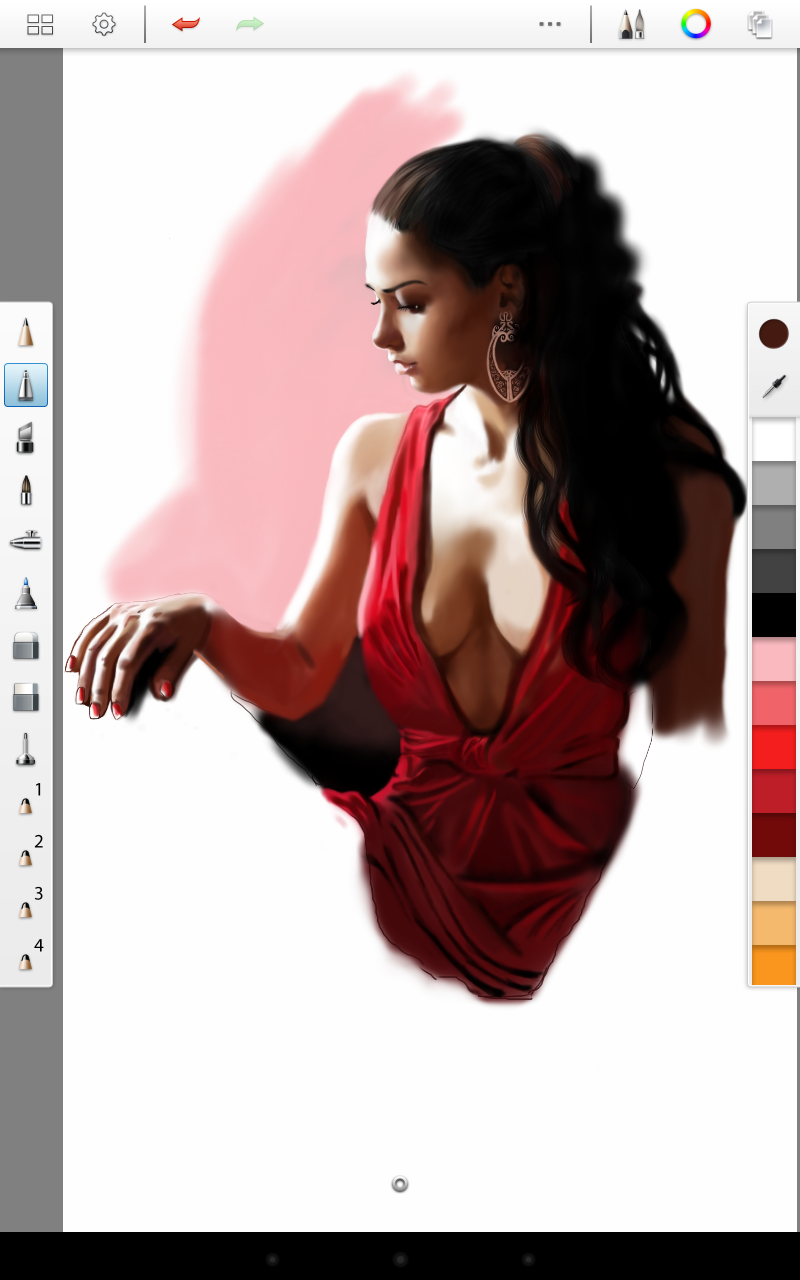Open the color wheel editor

click(696, 25)
